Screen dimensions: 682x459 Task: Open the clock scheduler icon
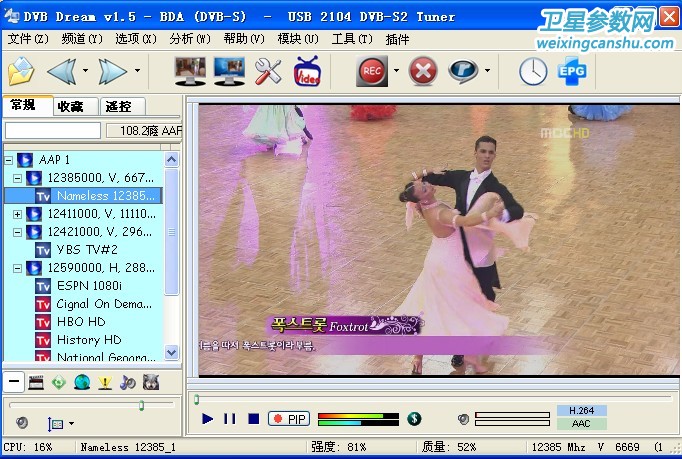[533, 71]
